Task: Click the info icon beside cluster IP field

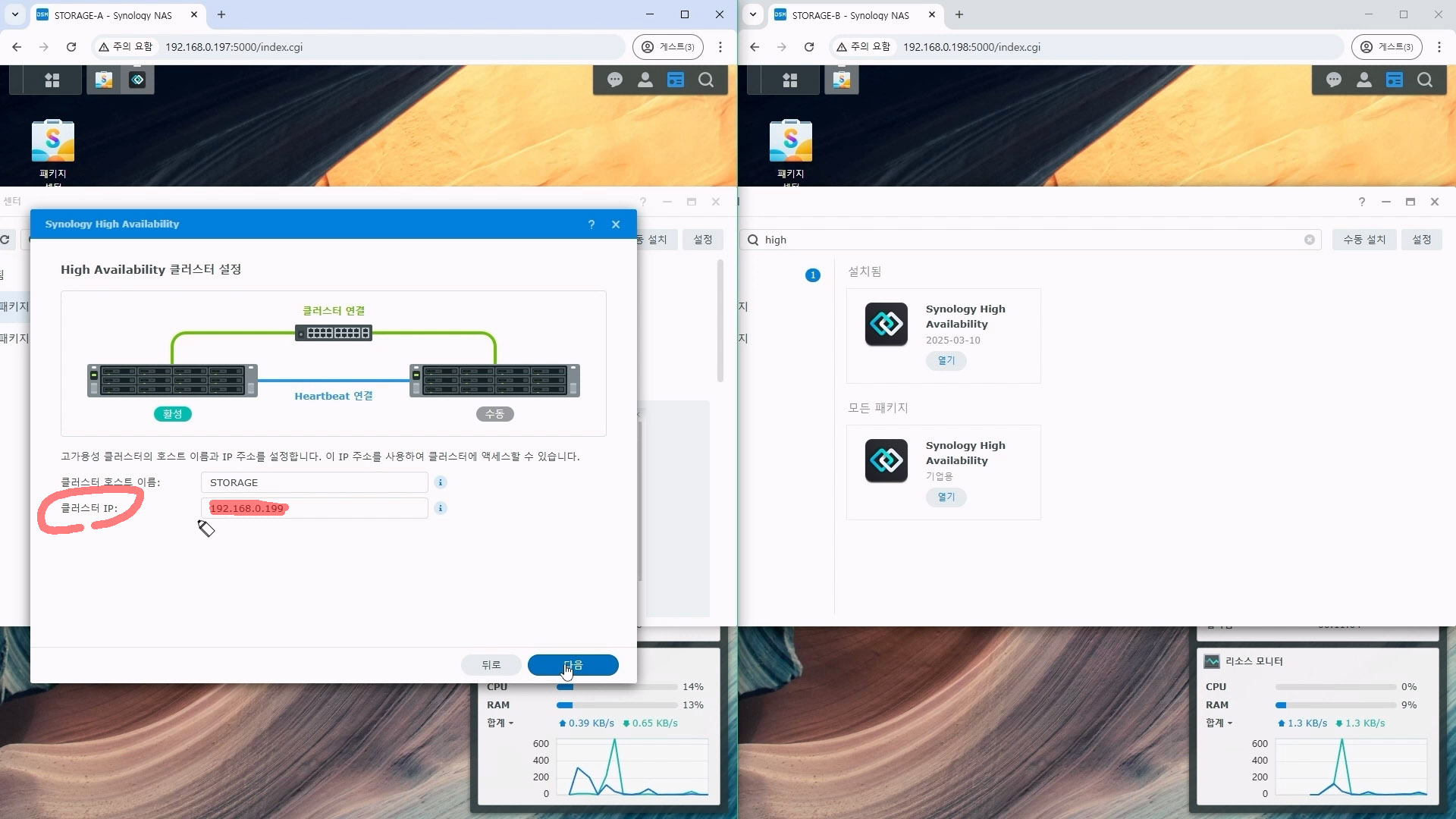Action: click(x=441, y=508)
